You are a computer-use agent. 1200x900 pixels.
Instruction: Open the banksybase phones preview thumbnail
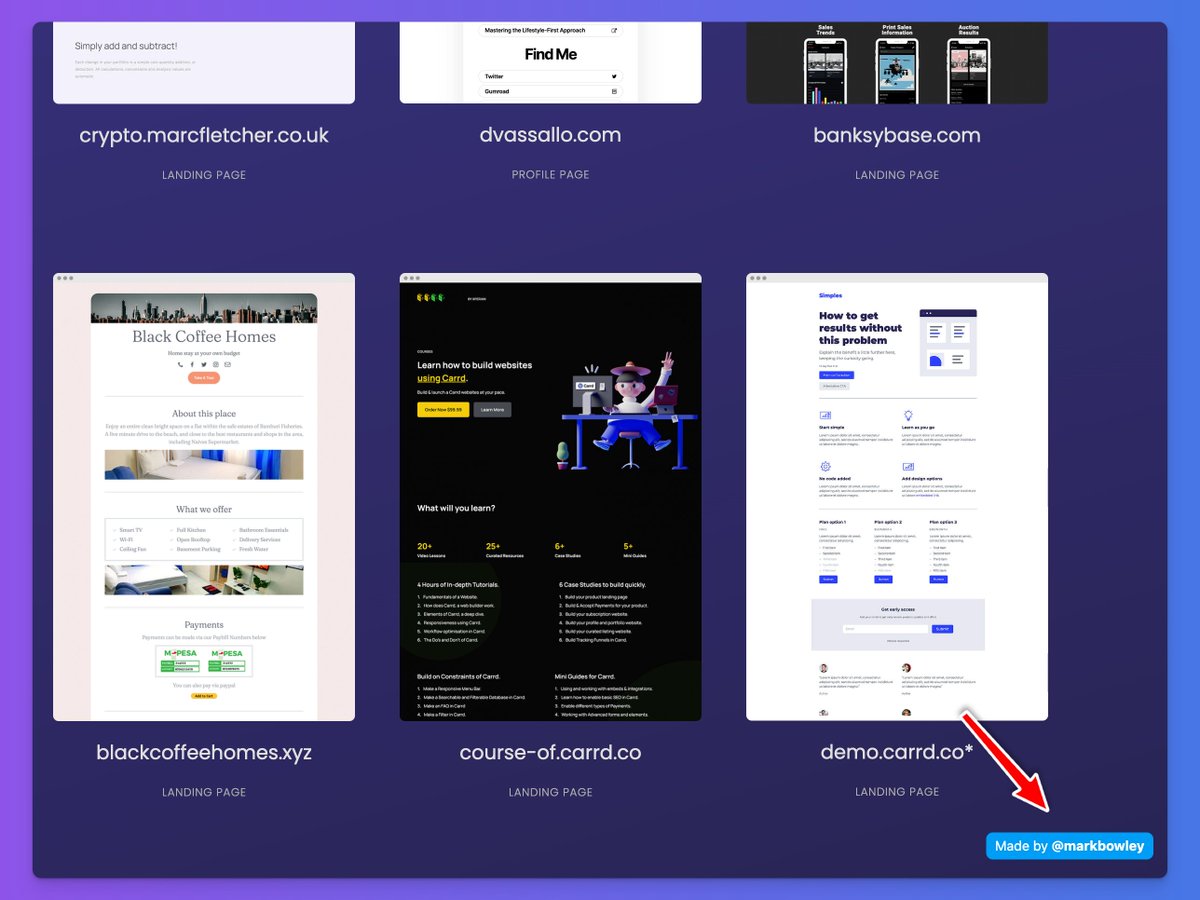point(897,62)
